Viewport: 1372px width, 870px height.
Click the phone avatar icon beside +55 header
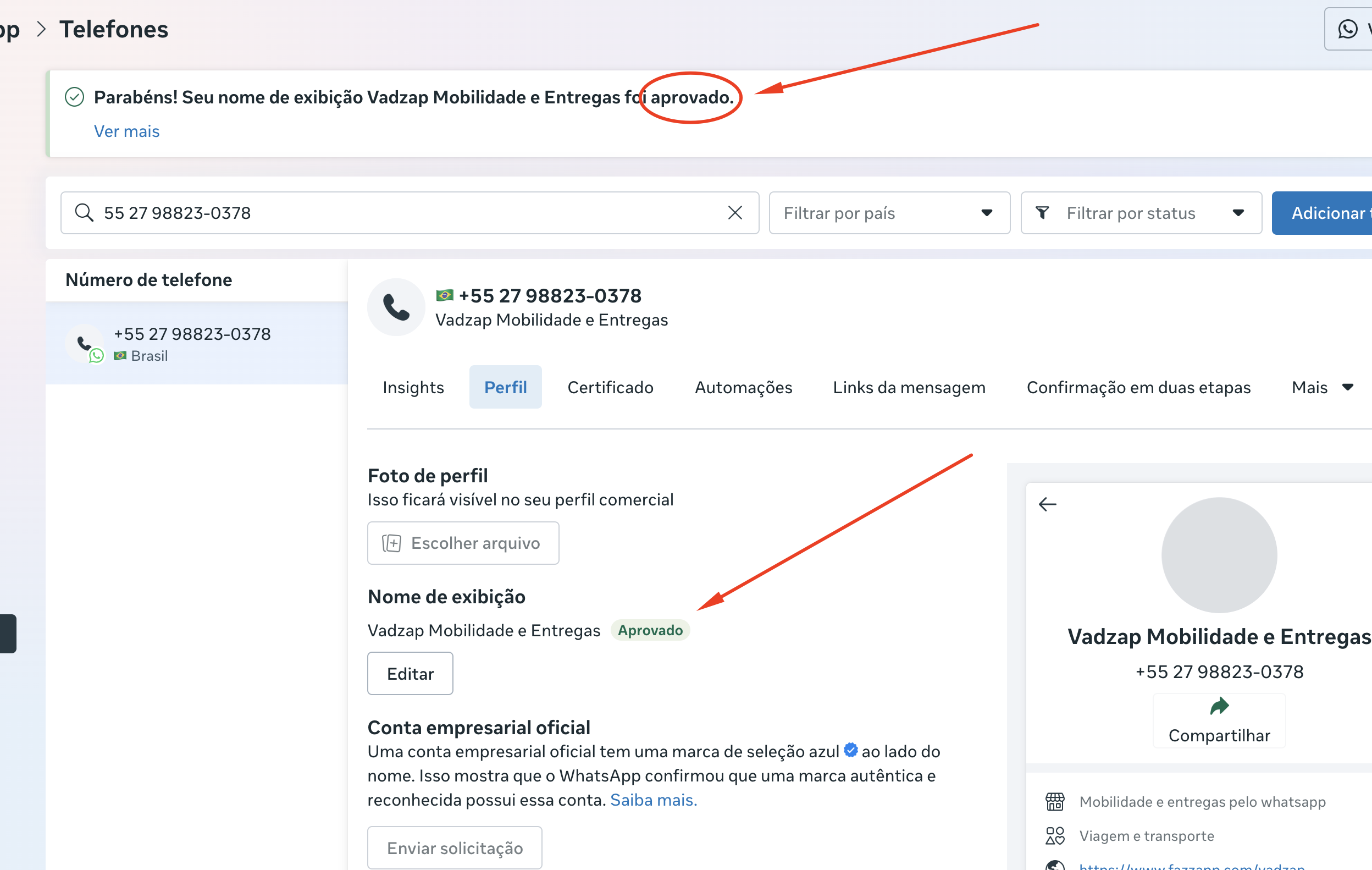point(396,307)
